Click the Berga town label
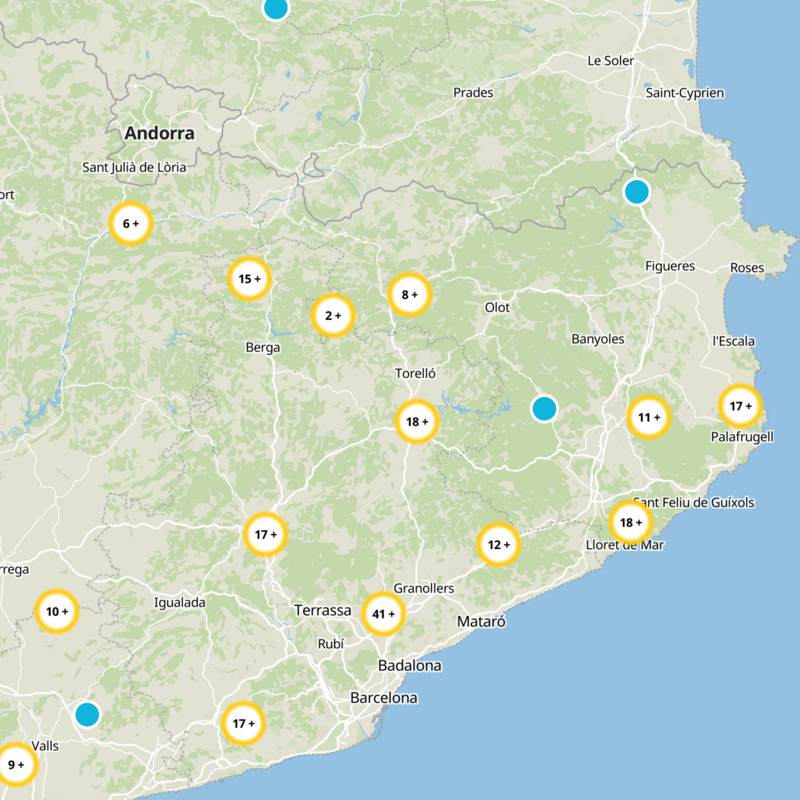The width and height of the screenshot is (800, 800). (x=263, y=347)
